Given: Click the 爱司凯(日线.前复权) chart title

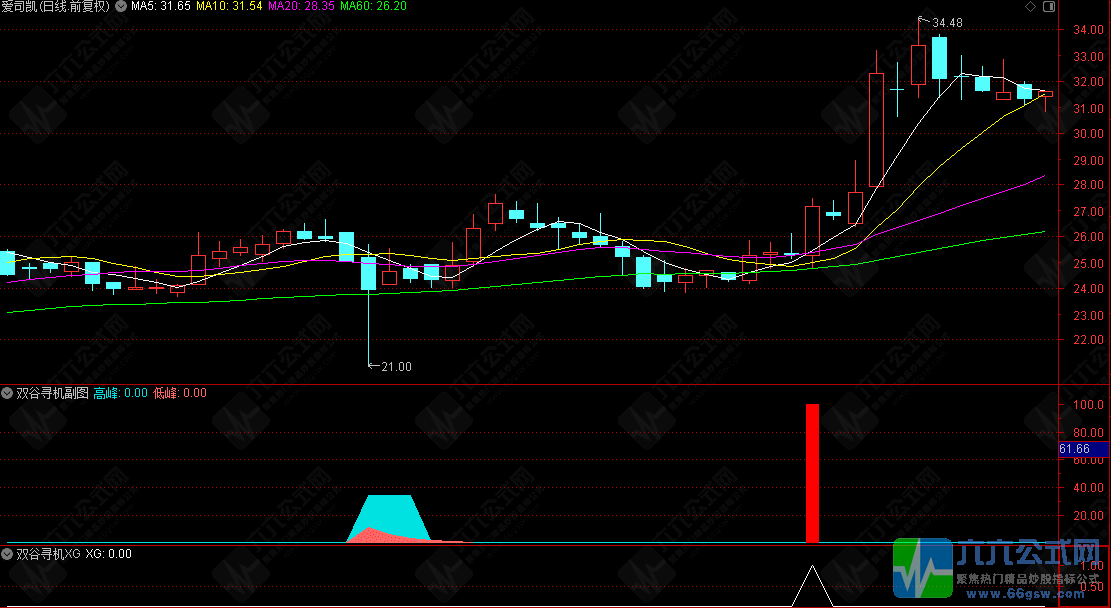Looking at the screenshot, I should pyautogui.click(x=55, y=6).
